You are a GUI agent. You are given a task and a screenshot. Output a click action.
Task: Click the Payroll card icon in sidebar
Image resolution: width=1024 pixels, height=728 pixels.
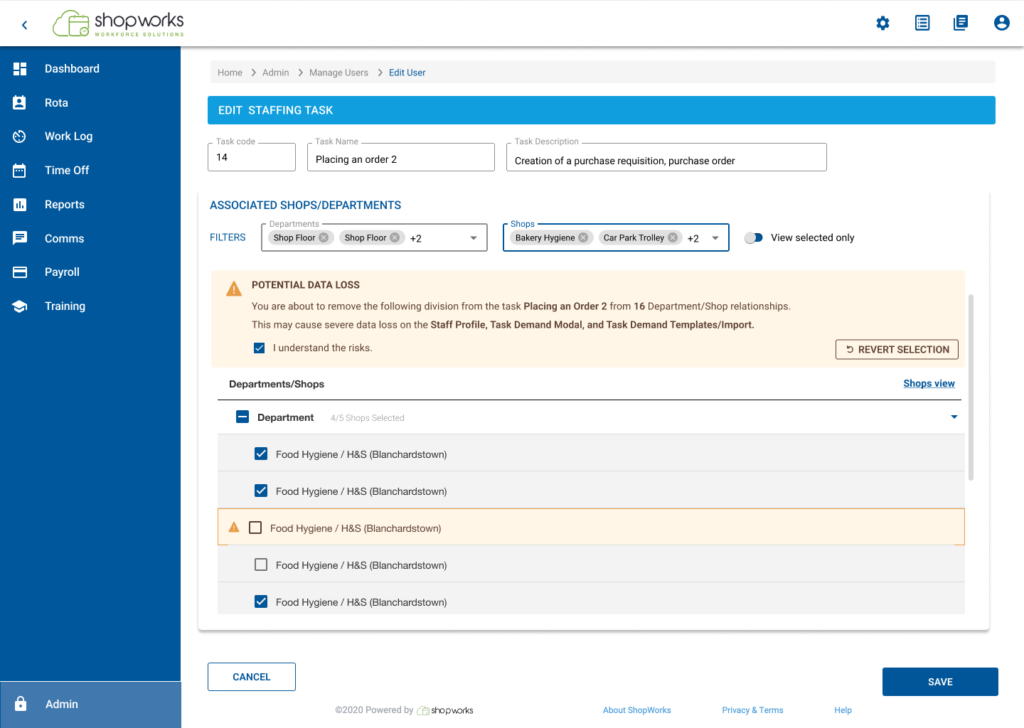click(x=19, y=272)
